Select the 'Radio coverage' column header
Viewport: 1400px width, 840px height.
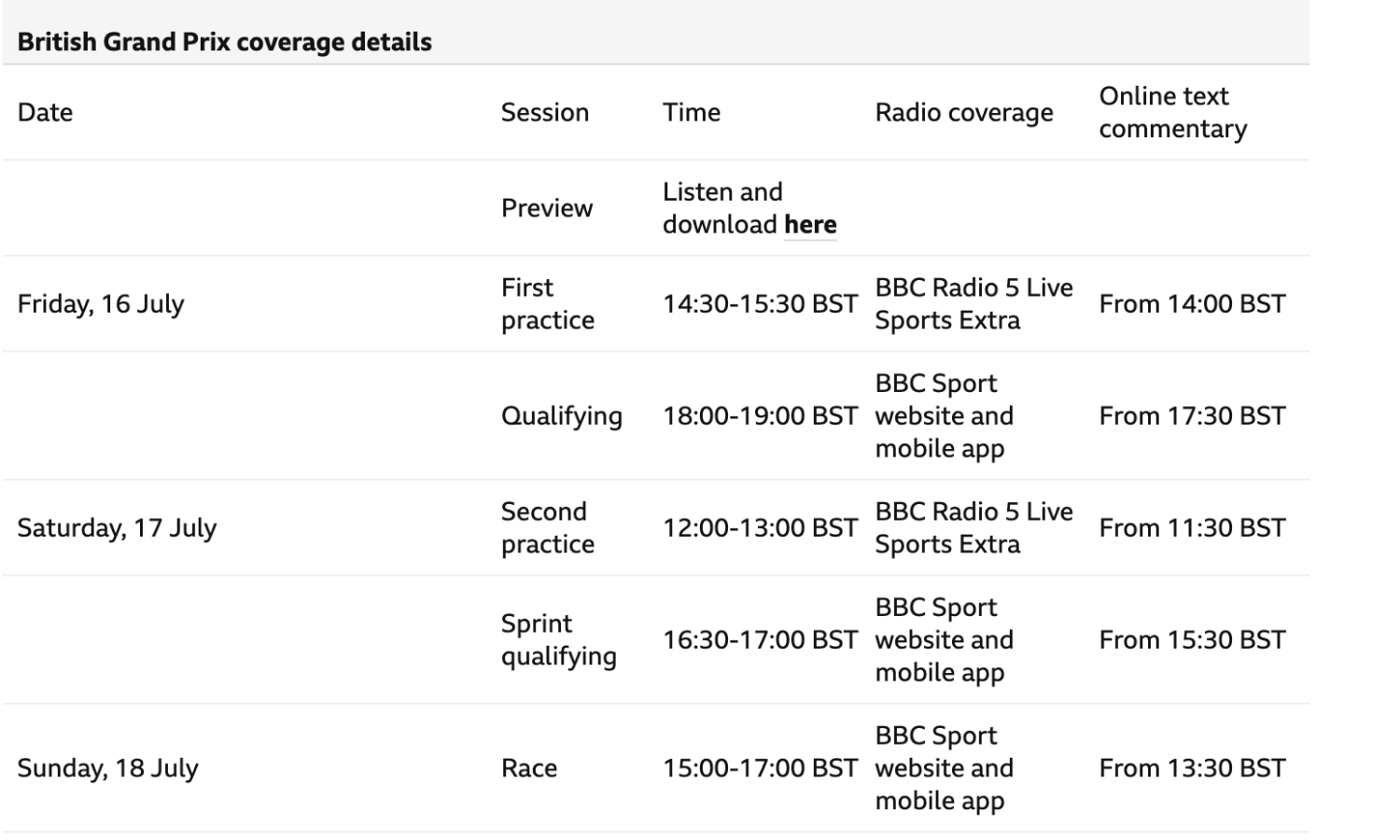tap(964, 113)
